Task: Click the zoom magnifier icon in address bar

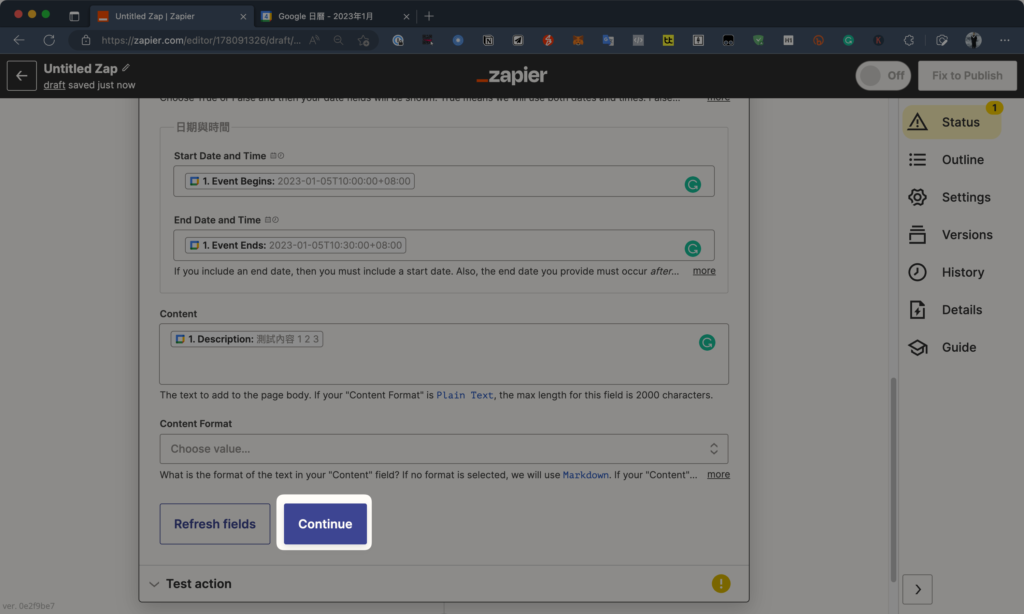Action: pyautogui.click(x=338, y=40)
